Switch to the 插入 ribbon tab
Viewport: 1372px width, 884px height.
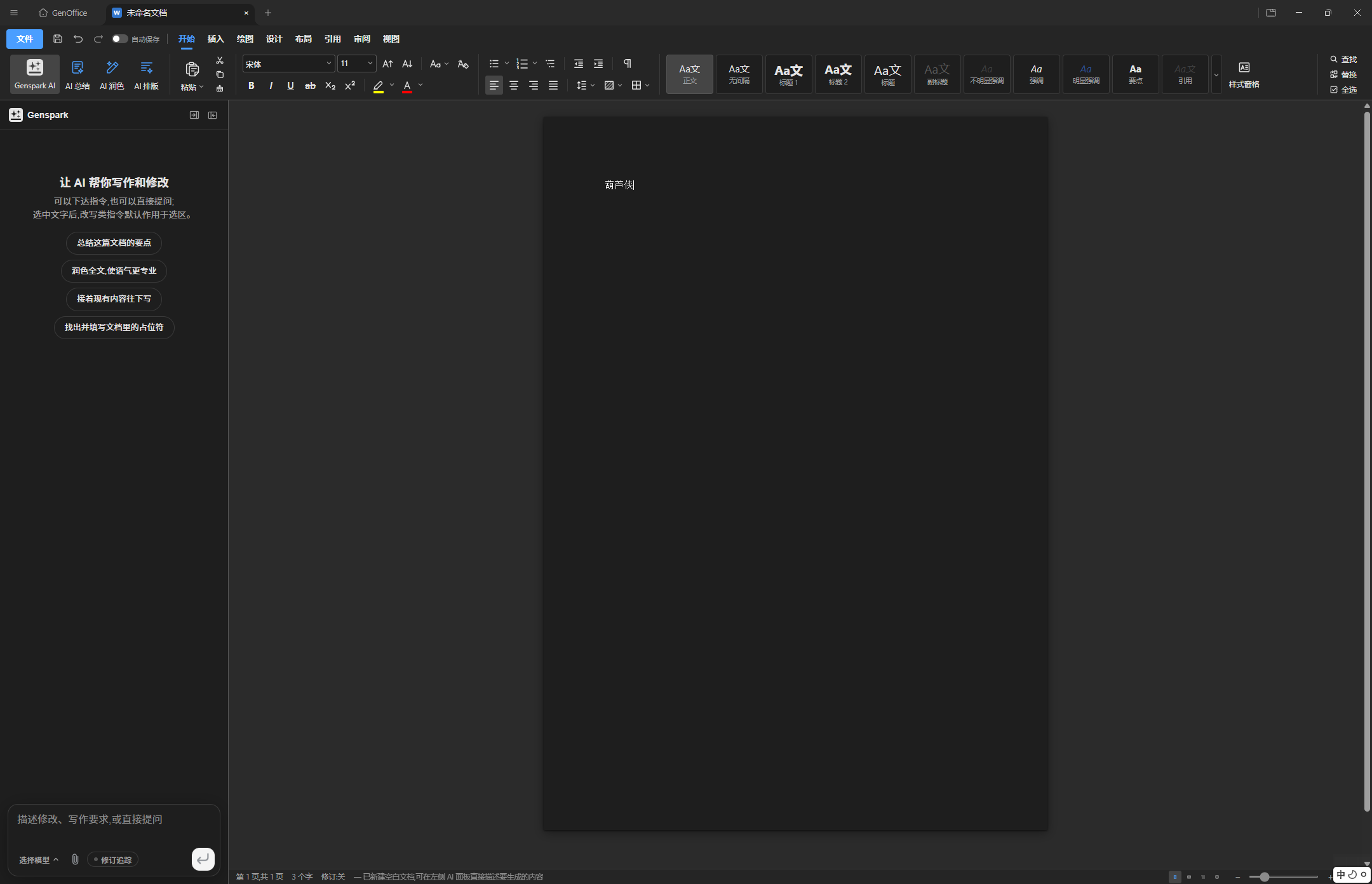point(216,39)
